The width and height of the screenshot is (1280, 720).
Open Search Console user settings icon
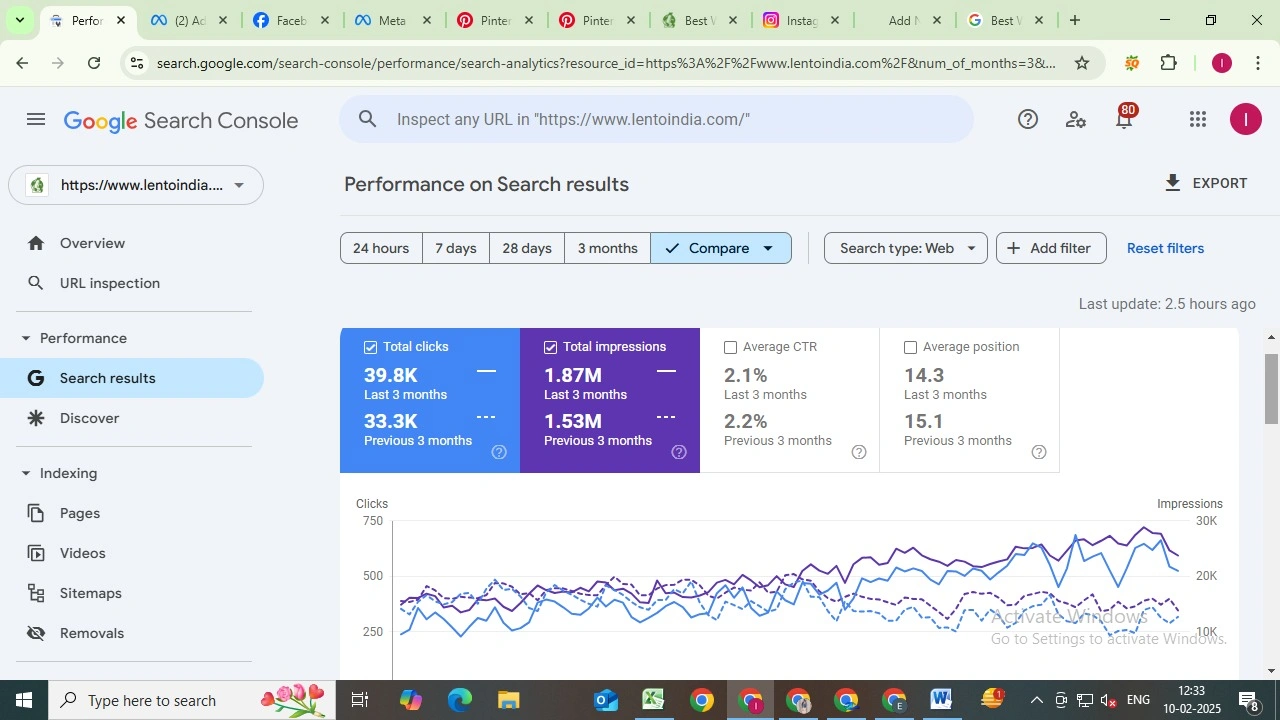tap(1076, 120)
